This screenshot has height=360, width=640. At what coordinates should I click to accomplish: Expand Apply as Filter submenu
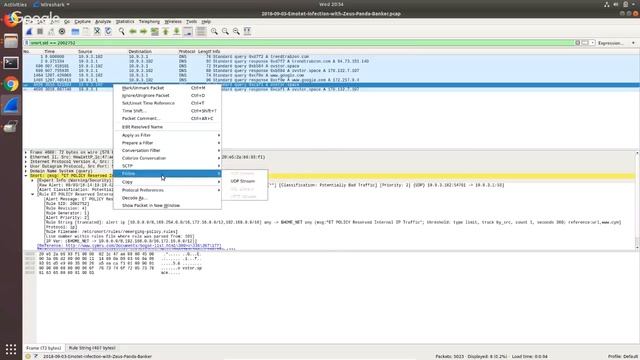tap(167, 135)
